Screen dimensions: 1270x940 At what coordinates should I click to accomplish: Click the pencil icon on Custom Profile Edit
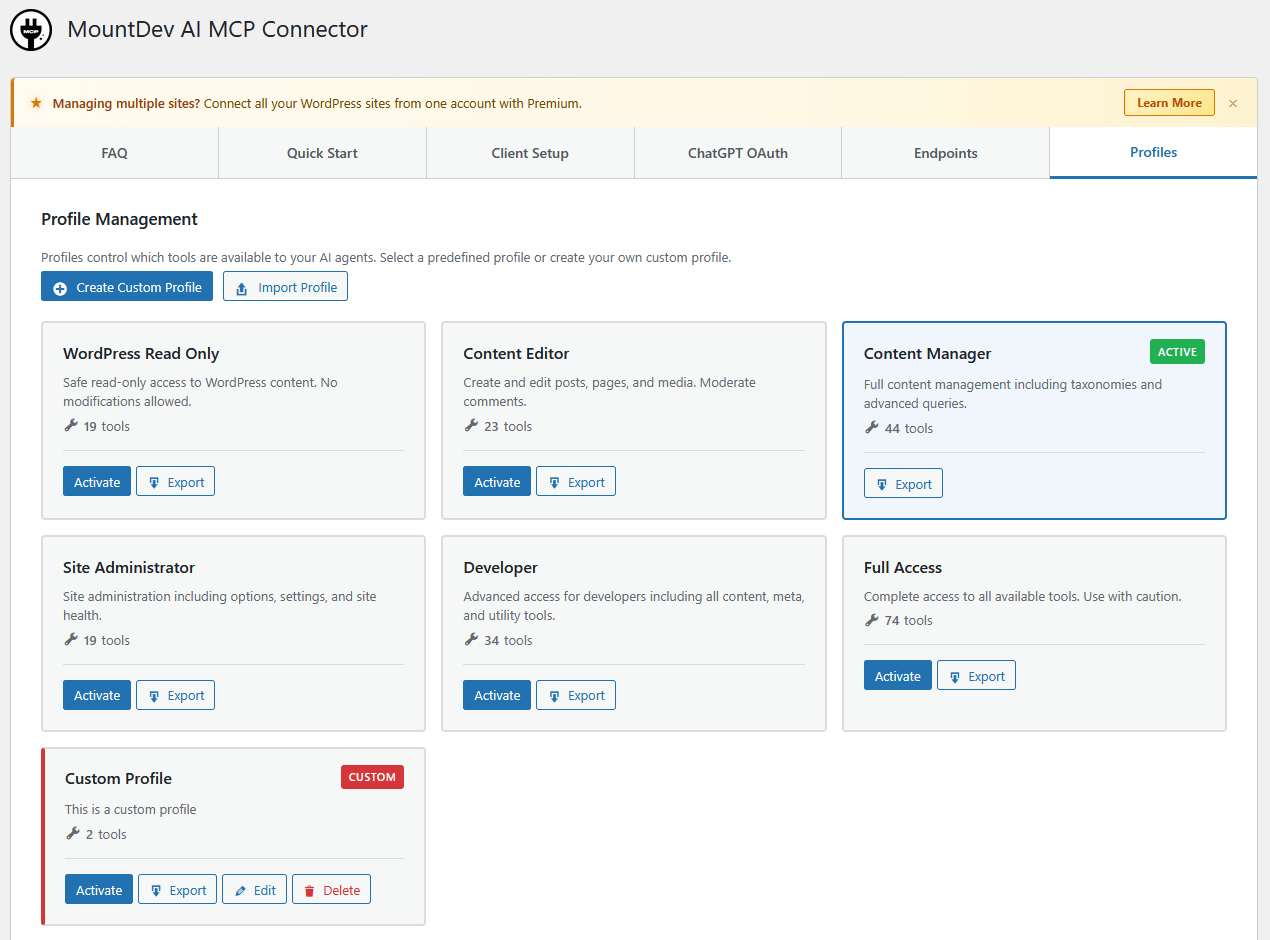[x=240, y=891]
